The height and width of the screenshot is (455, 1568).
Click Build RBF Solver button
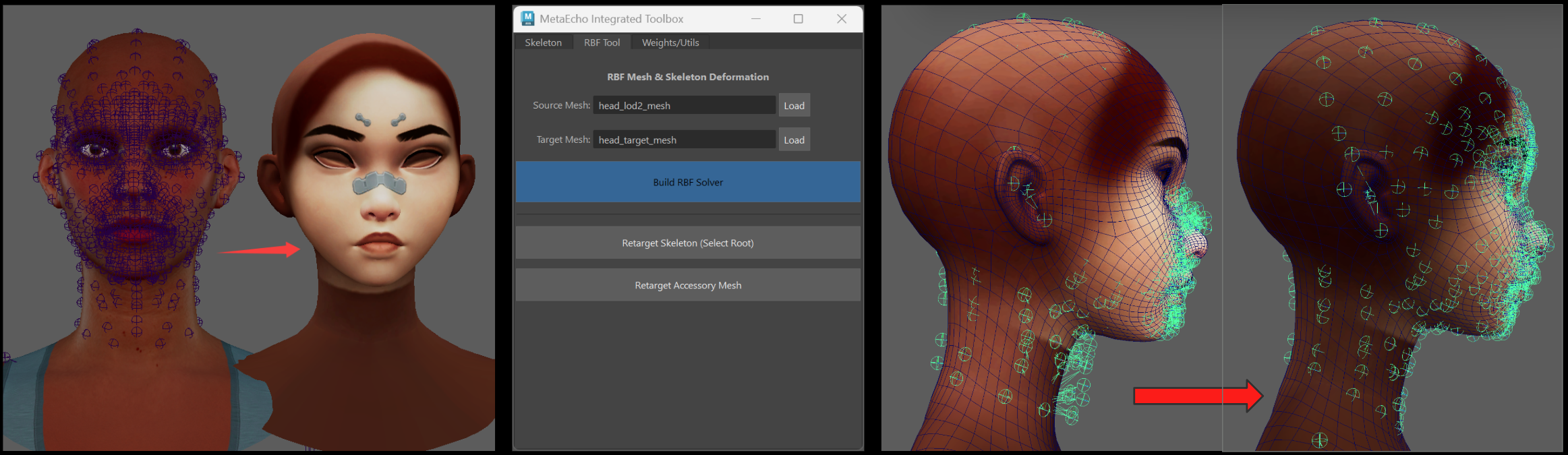point(688,182)
